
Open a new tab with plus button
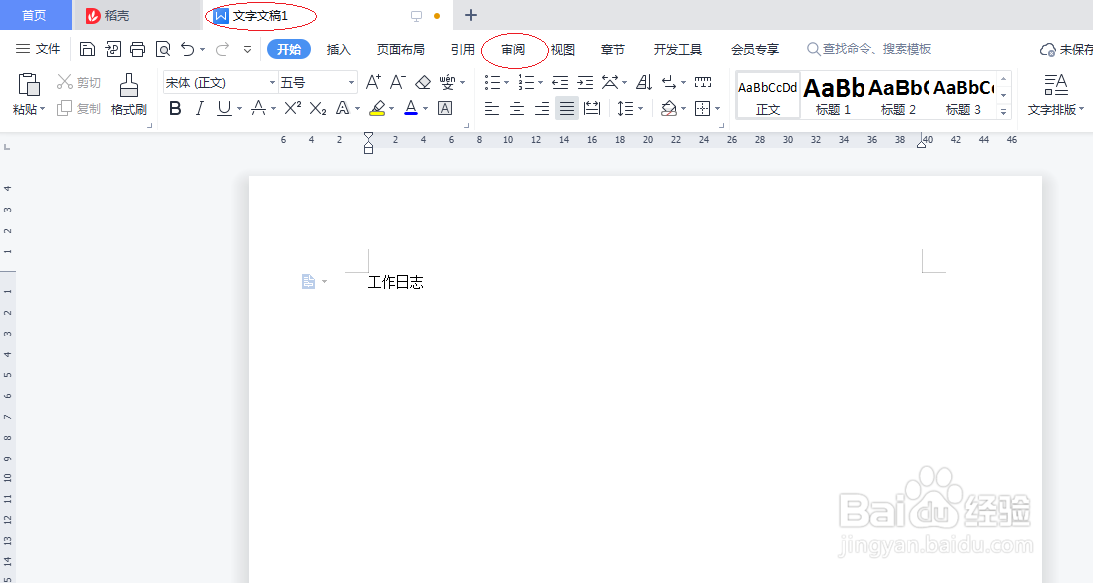[x=471, y=15]
